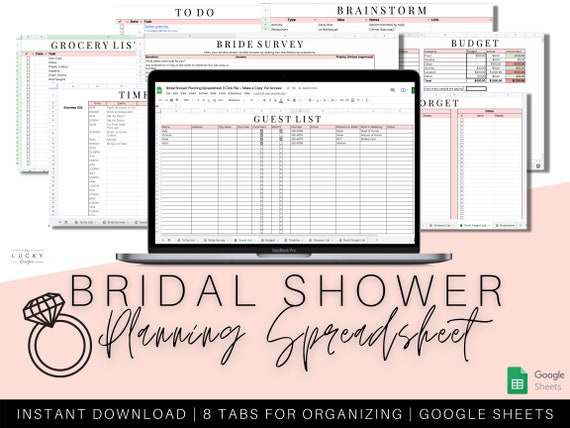
Task: Open the Format menu
Action: [x=202, y=93]
